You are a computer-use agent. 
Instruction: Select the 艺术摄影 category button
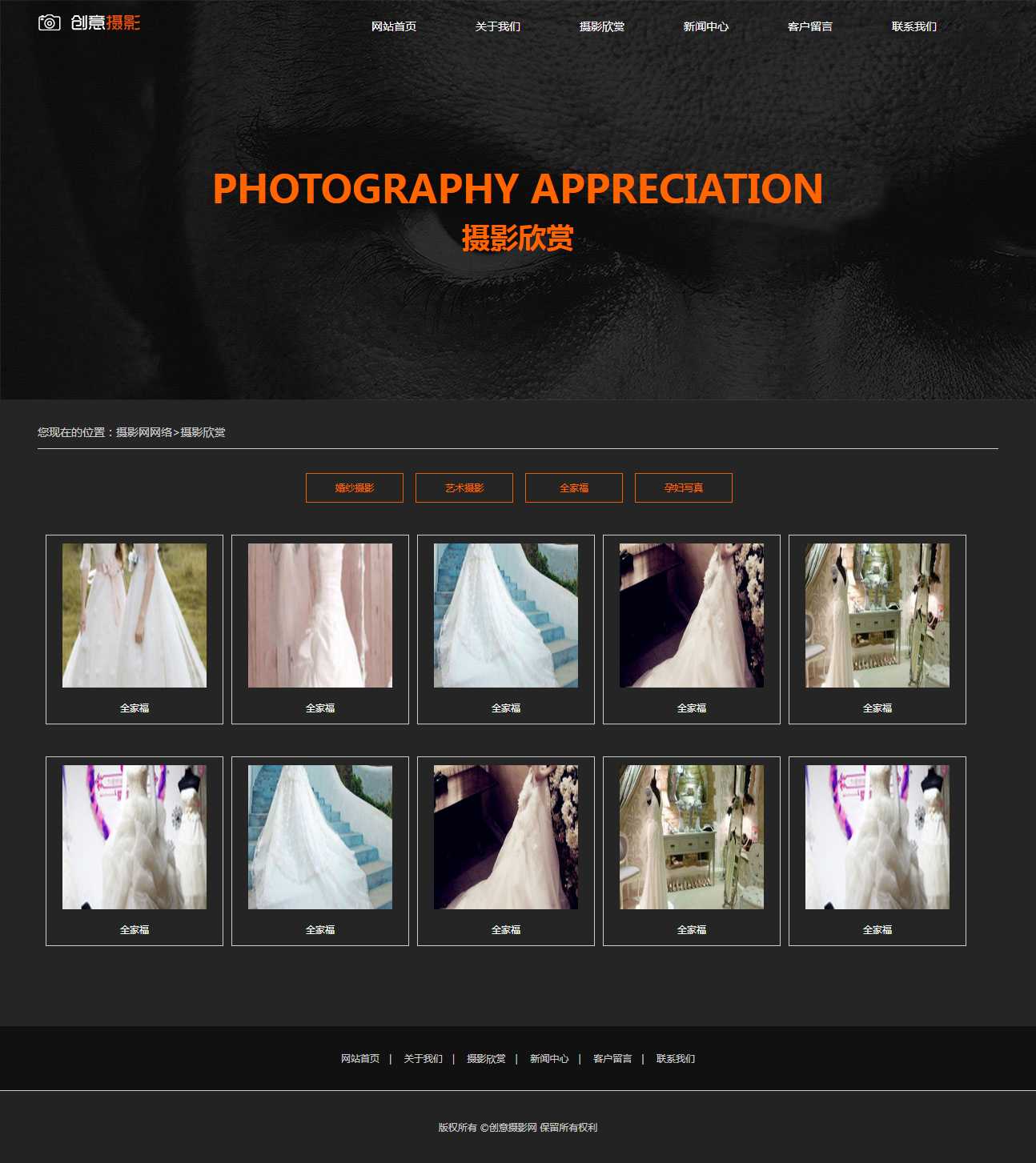[464, 487]
